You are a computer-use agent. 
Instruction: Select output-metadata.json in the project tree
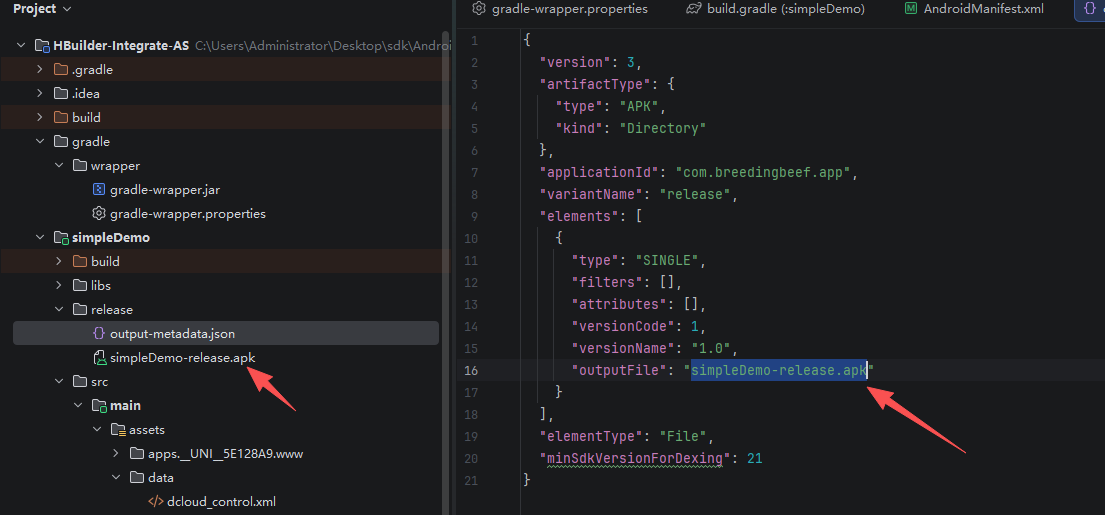click(x=226, y=333)
